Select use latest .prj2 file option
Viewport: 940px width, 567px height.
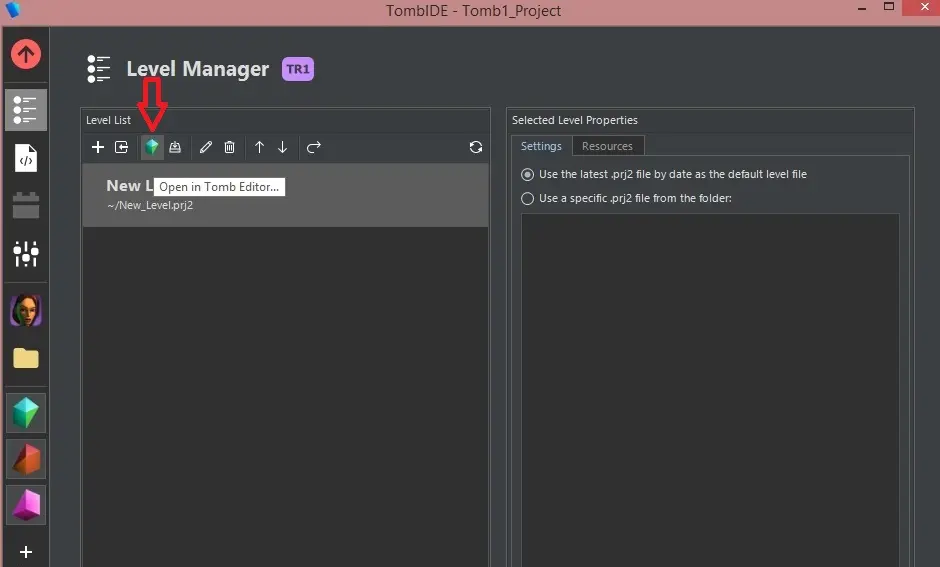528,174
